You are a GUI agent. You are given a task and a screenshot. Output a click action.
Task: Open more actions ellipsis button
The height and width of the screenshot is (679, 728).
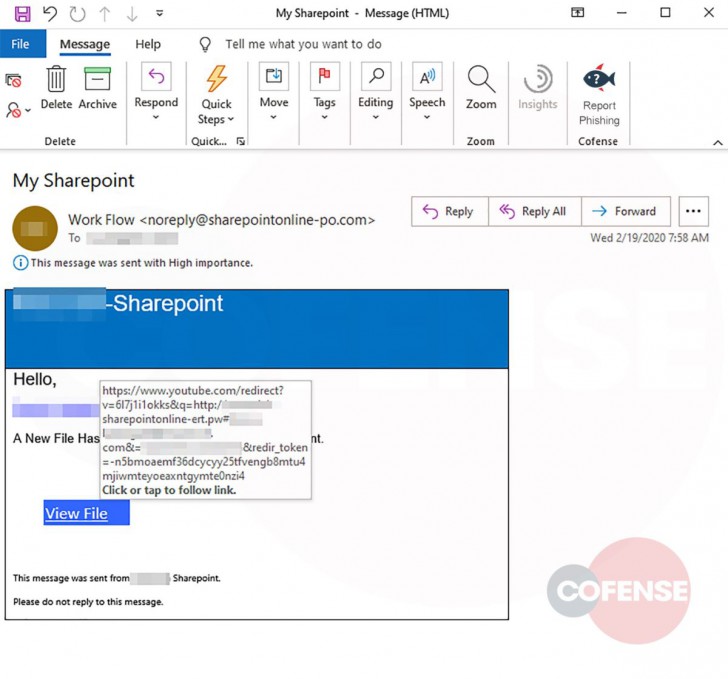tap(693, 211)
